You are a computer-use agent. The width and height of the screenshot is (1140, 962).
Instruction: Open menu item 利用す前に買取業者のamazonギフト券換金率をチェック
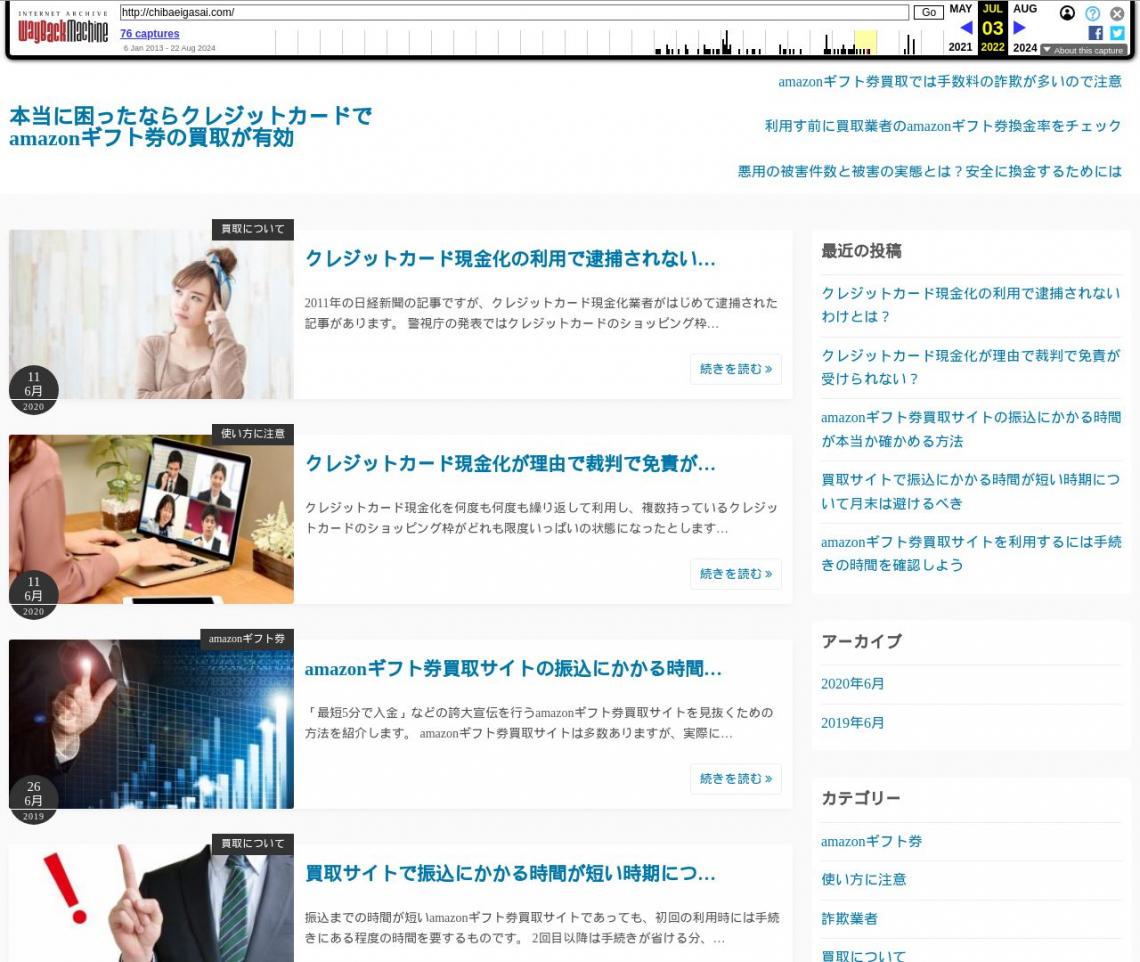pyautogui.click(x=943, y=126)
